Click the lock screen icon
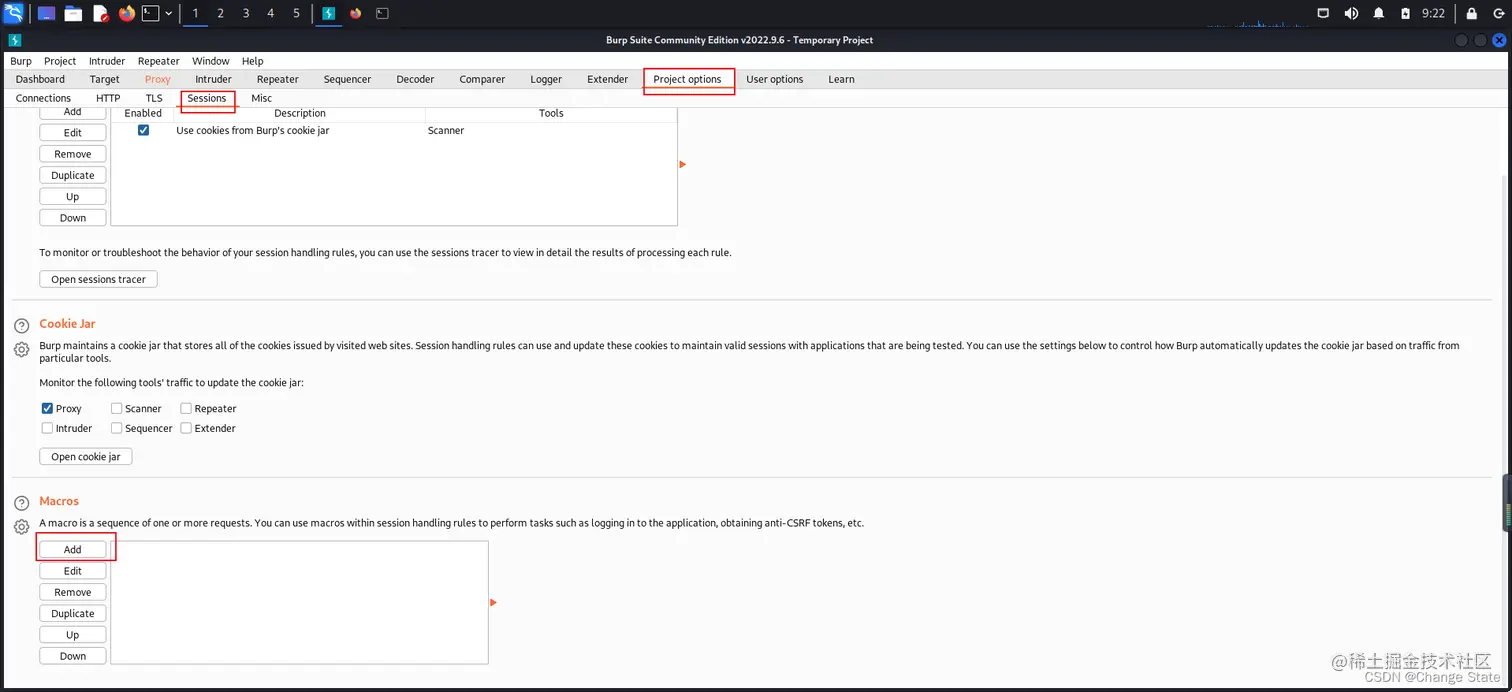Image resolution: width=1512 pixels, height=692 pixels. tap(1471, 13)
